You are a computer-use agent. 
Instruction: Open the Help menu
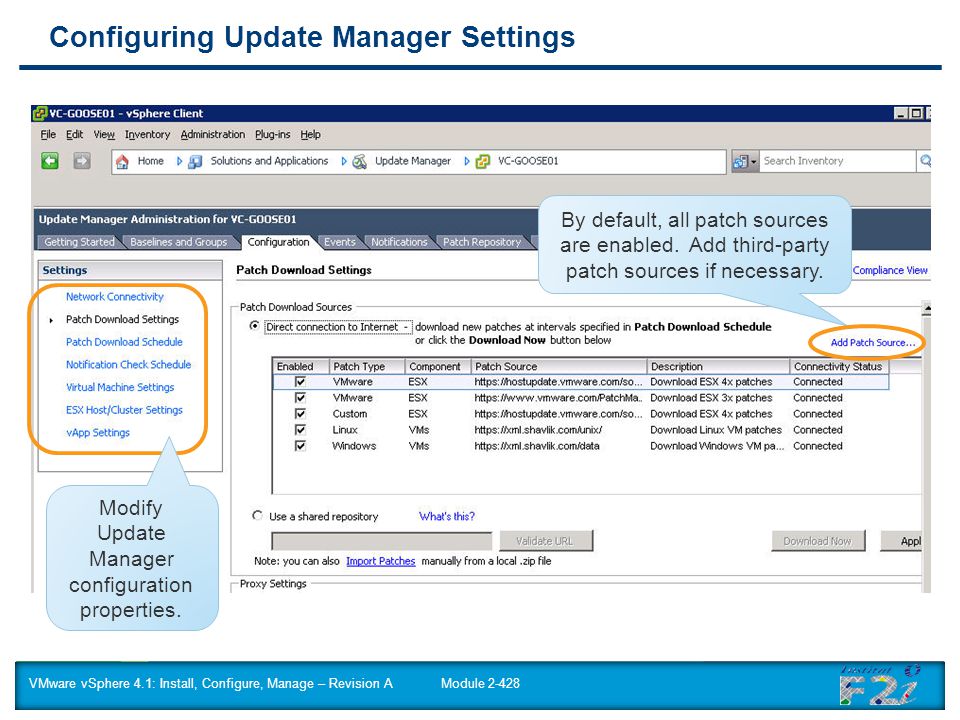310,134
